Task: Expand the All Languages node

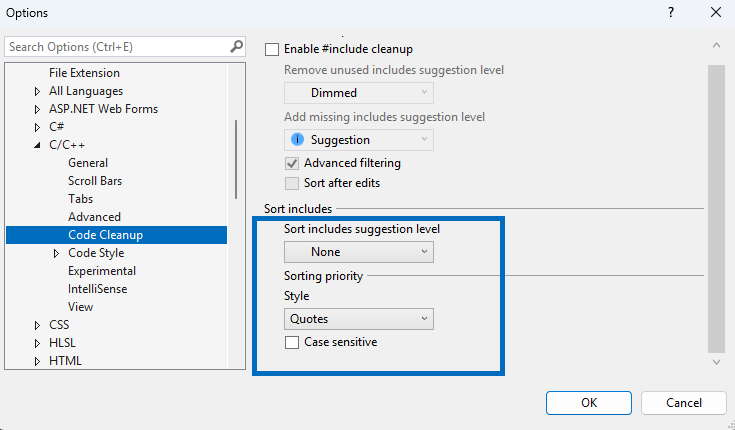Action: click(x=38, y=91)
